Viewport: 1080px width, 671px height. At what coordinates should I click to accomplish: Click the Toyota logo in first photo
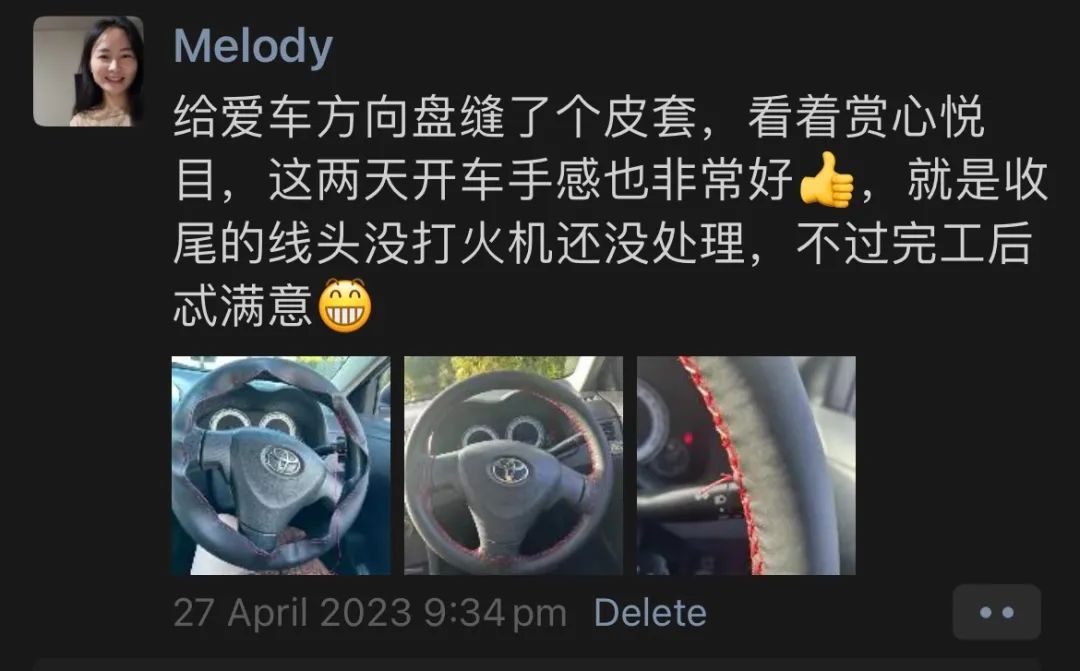(281, 460)
